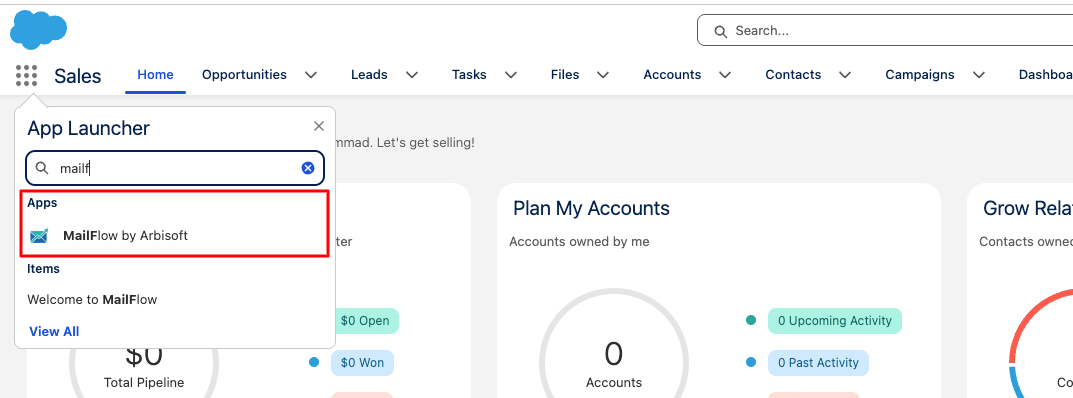Click the global search magnifier icon

point(720,31)
